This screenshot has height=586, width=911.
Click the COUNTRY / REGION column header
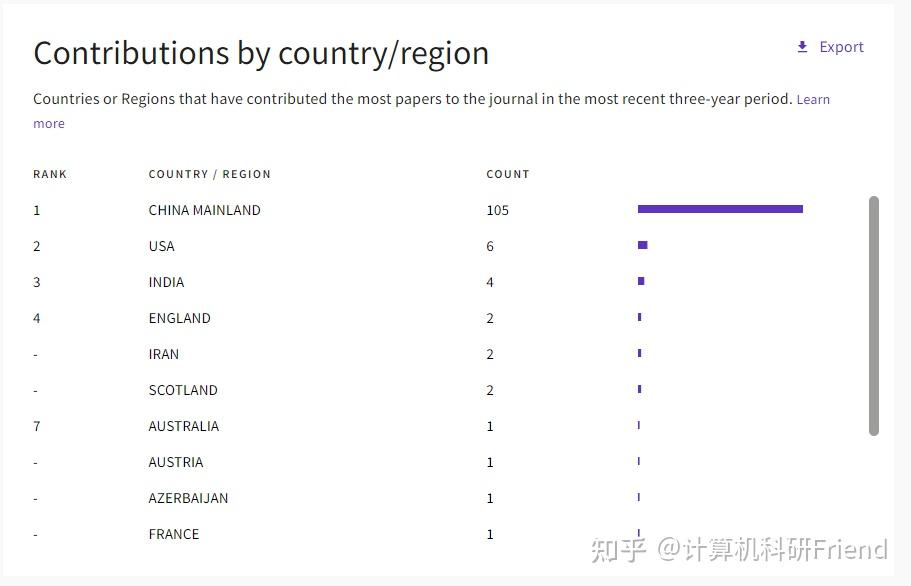pos(209,174)
